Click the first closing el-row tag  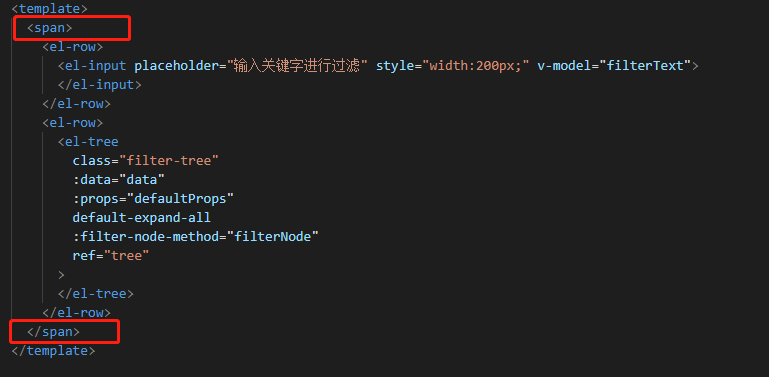77,104
